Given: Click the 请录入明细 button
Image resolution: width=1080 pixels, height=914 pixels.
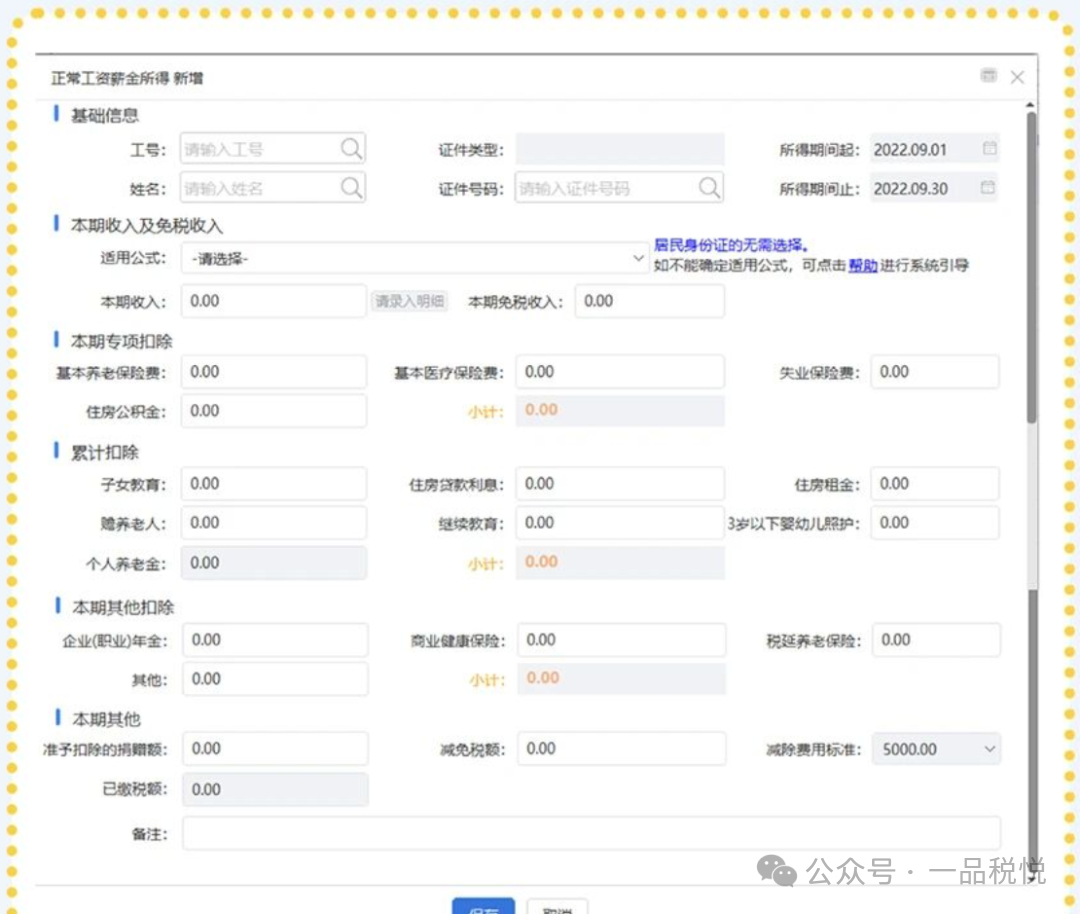Looking at the screenshot, I should [x=409, y=302].
